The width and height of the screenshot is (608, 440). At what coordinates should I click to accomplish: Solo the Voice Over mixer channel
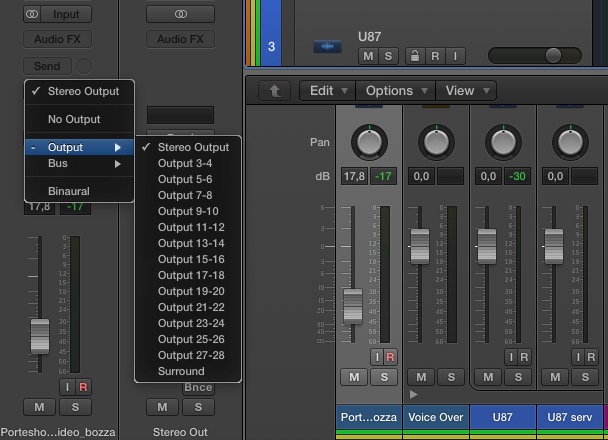[x=451, y=377]
